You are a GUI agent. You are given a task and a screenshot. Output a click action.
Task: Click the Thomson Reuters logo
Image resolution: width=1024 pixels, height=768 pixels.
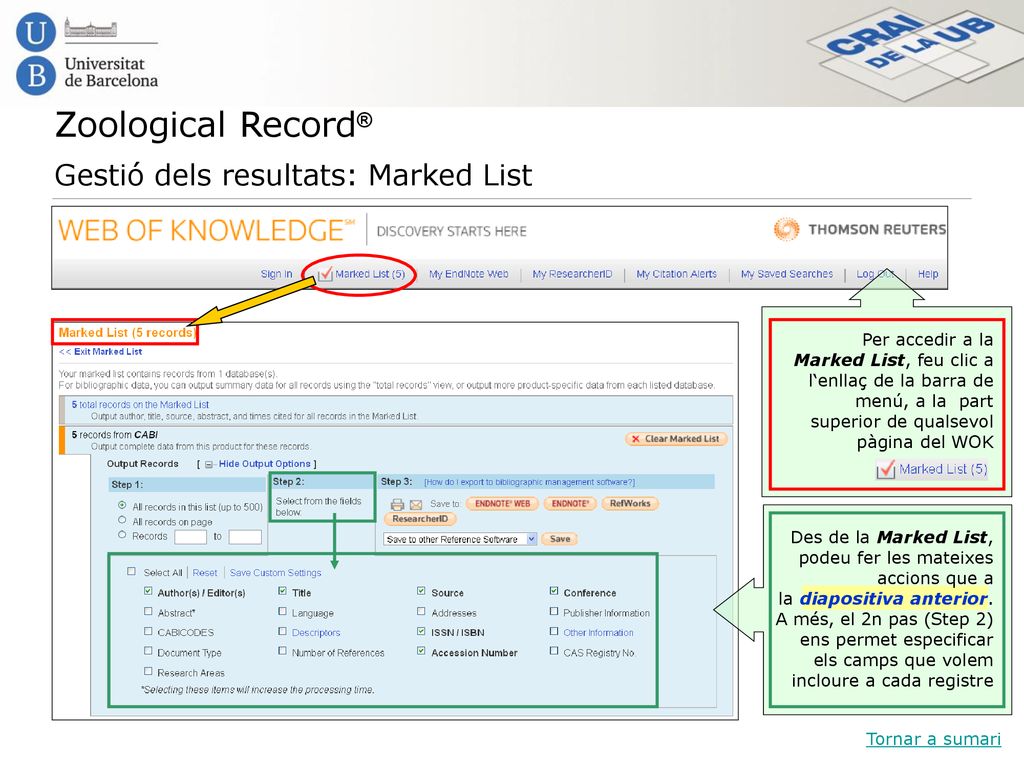[859, 229]
